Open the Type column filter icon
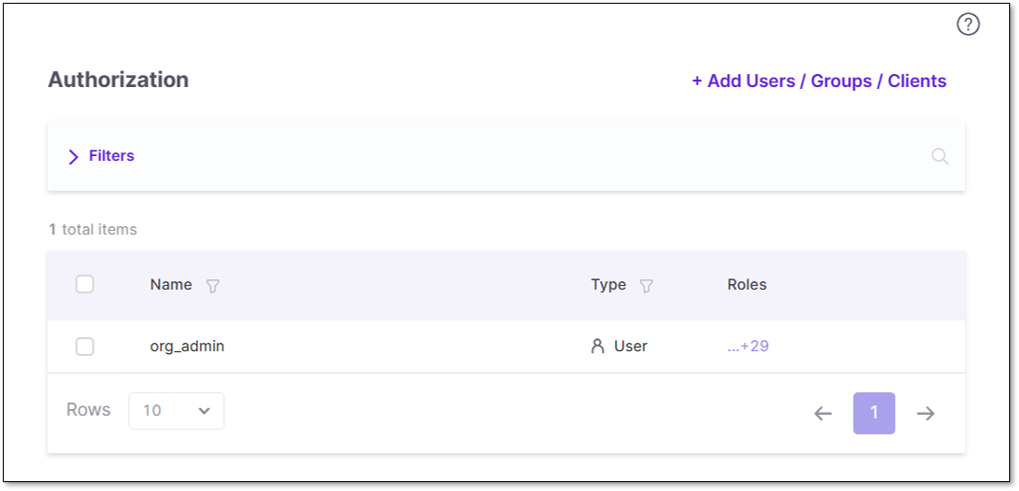The height and width of the screenshot is (491, 1019). pos(646,286)
